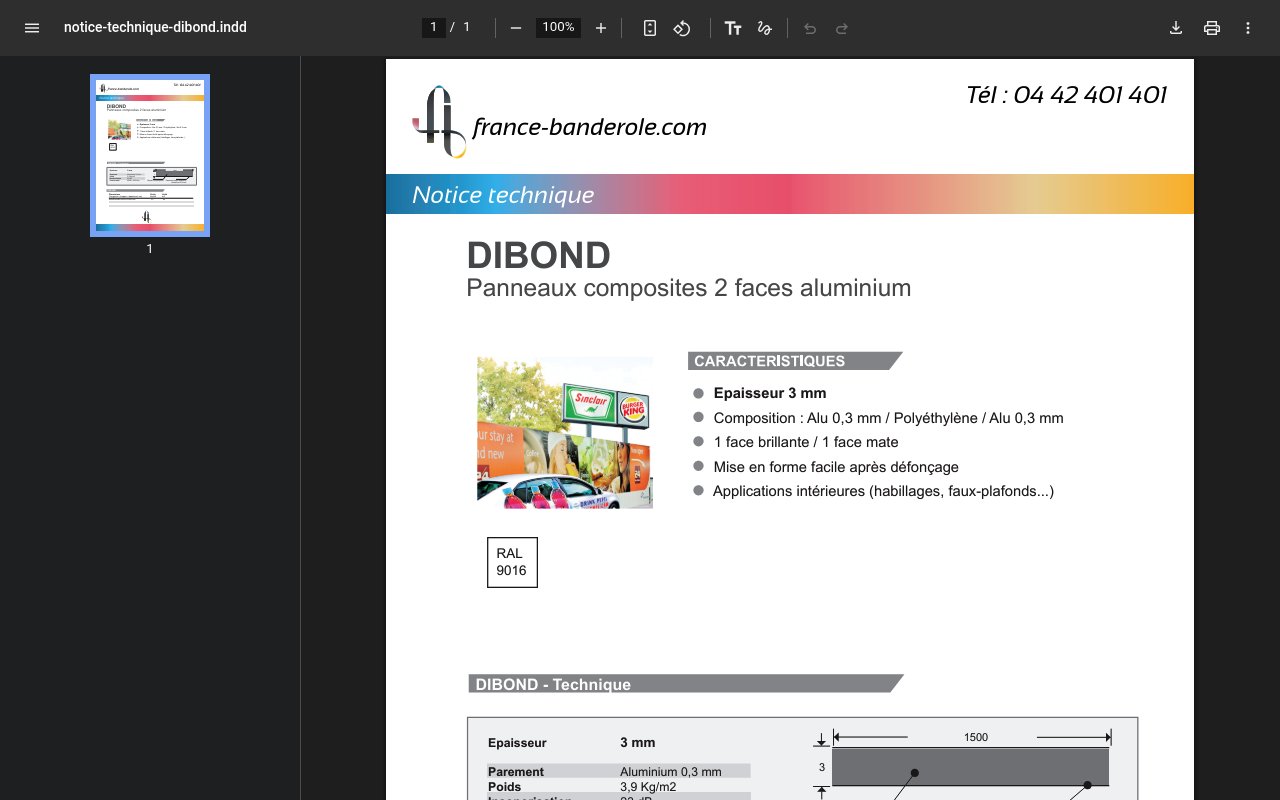Rotate the document counterclockwise
Screen dimensions: 1280x800
pos(682,28)
